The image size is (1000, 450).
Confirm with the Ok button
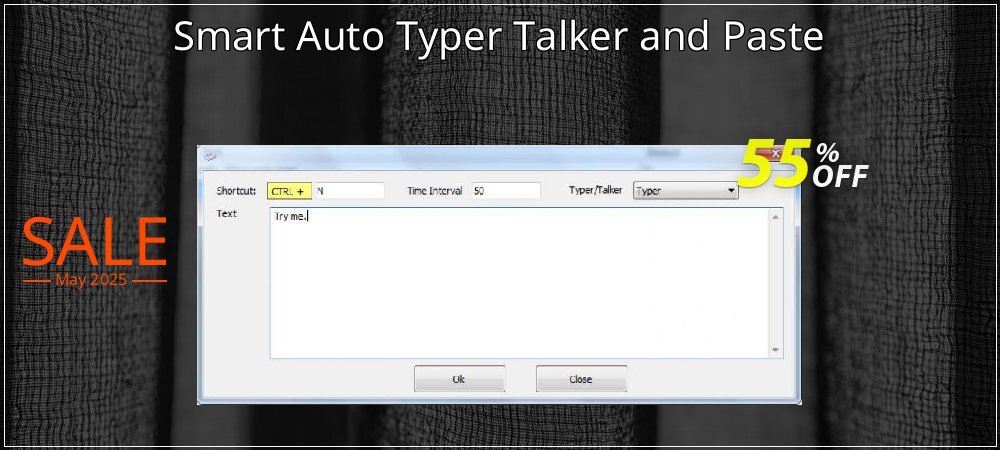click(459, 379)
